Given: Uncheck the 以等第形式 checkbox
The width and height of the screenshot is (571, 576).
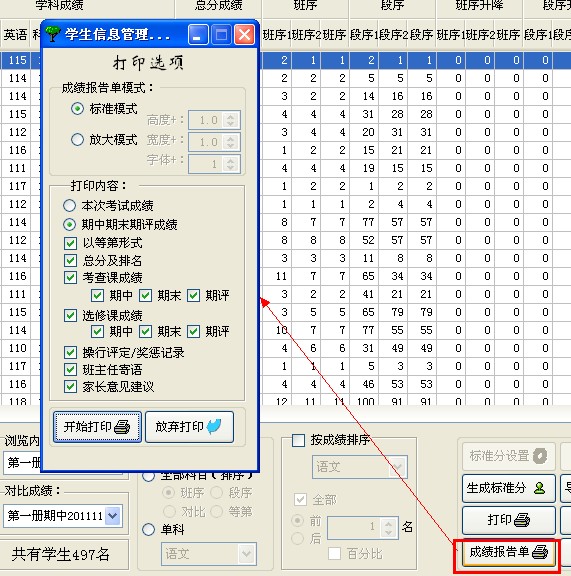Looking at the screenshot, I should pyautogui.click(x=70, y=243).
